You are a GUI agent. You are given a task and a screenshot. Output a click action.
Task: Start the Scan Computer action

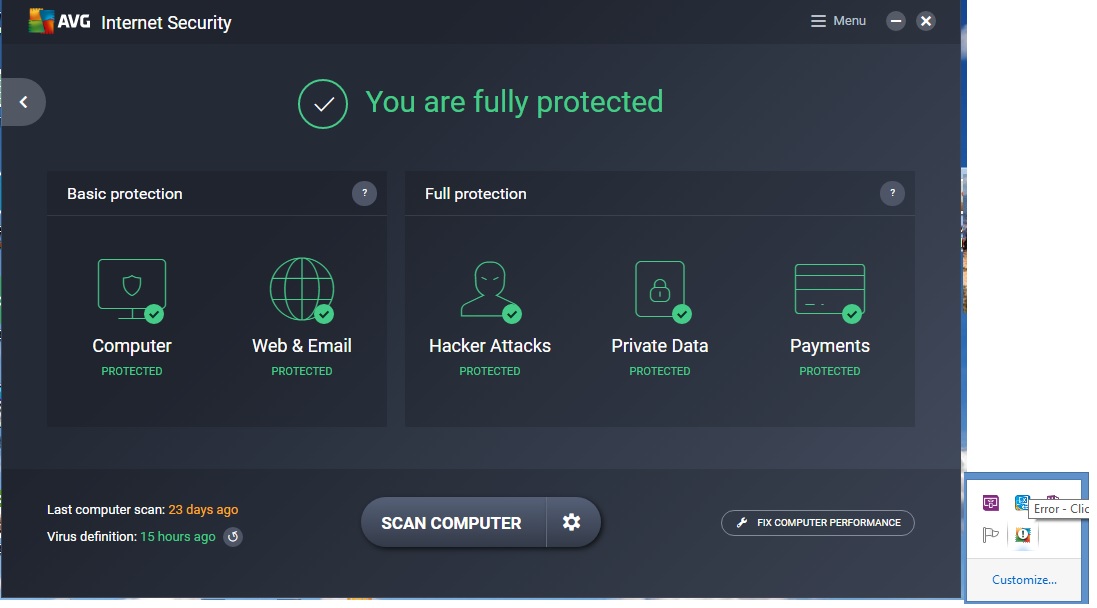[x=453, y=522]
